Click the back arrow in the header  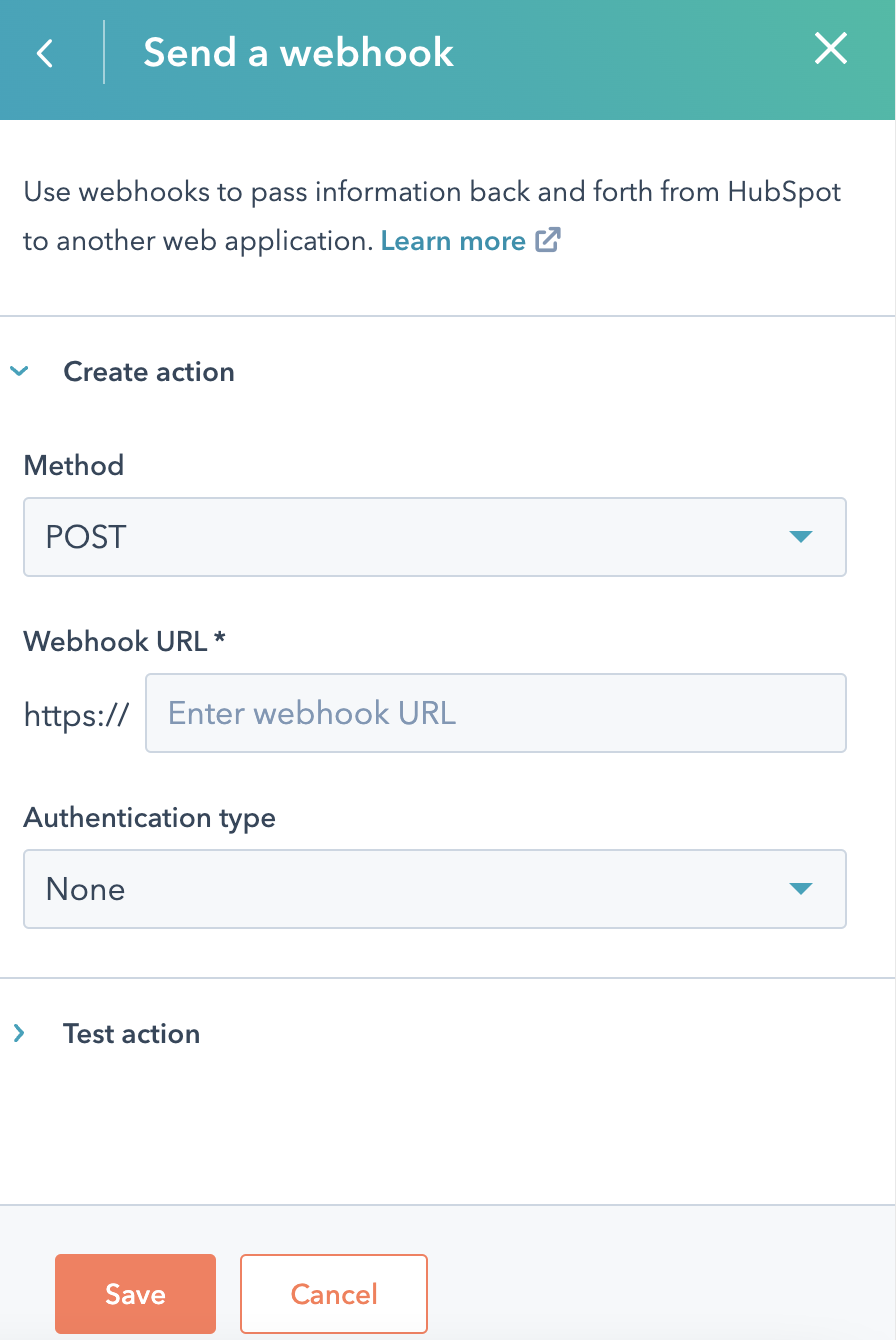[45, 53]
